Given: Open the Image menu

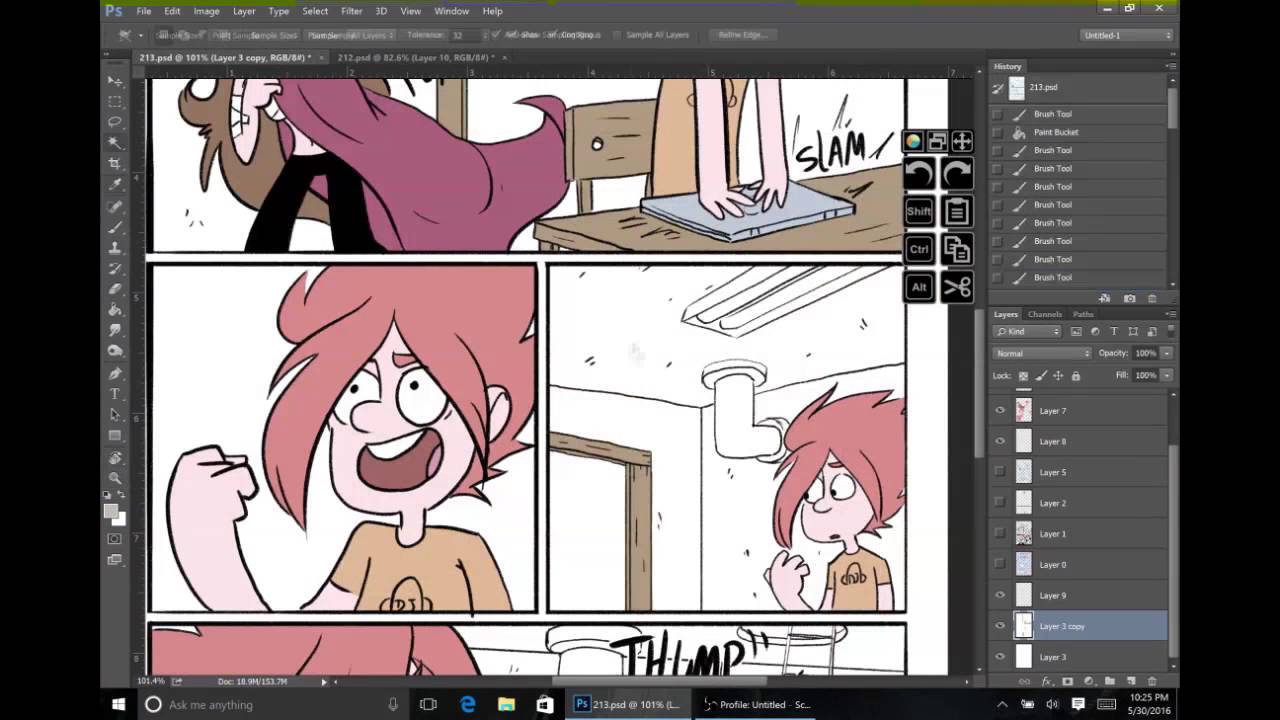Looking at the screenshot, I should [x=206, y=11].
